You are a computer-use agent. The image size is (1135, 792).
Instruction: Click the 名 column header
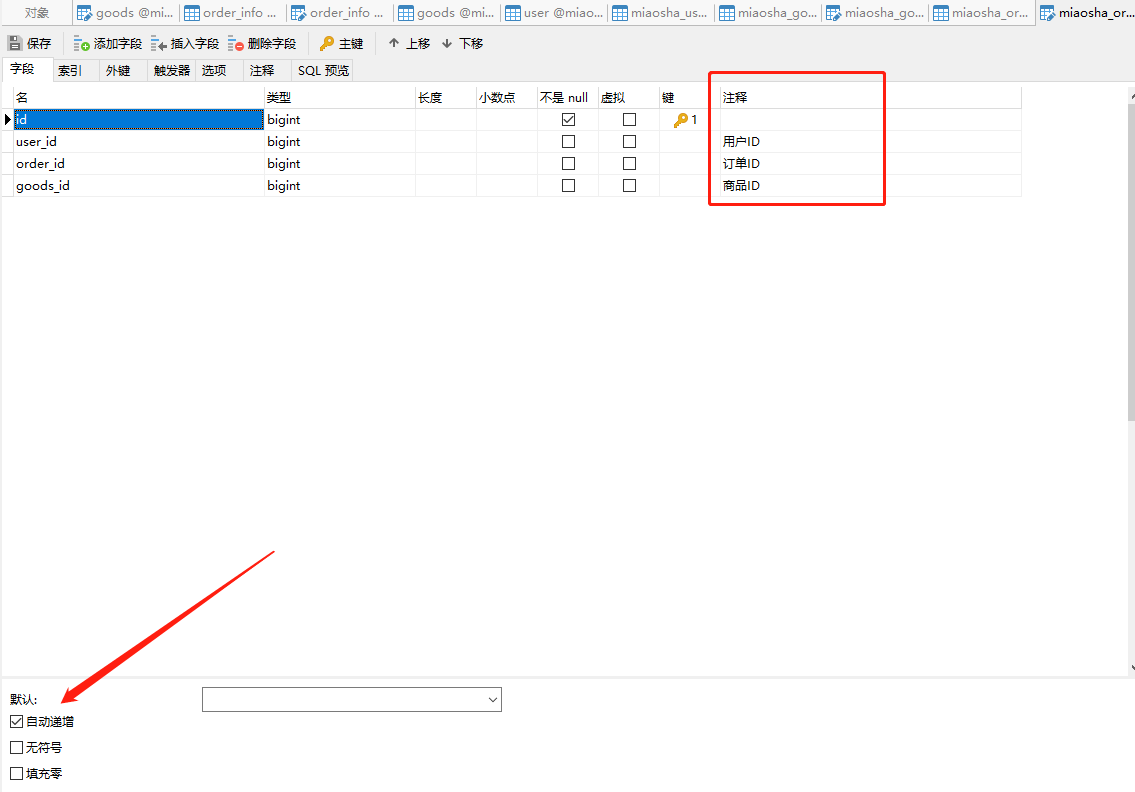click(139, 98)
